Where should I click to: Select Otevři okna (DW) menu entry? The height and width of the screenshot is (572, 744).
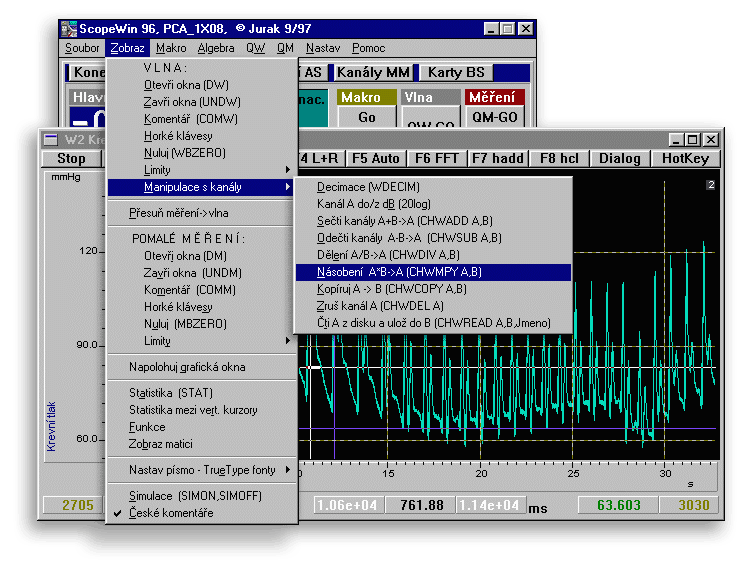click(202, 85)
